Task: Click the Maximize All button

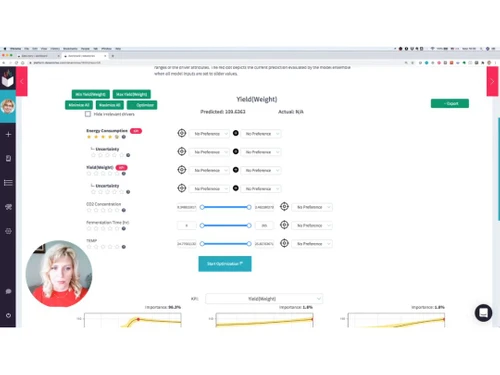Action: pos(110,105)
